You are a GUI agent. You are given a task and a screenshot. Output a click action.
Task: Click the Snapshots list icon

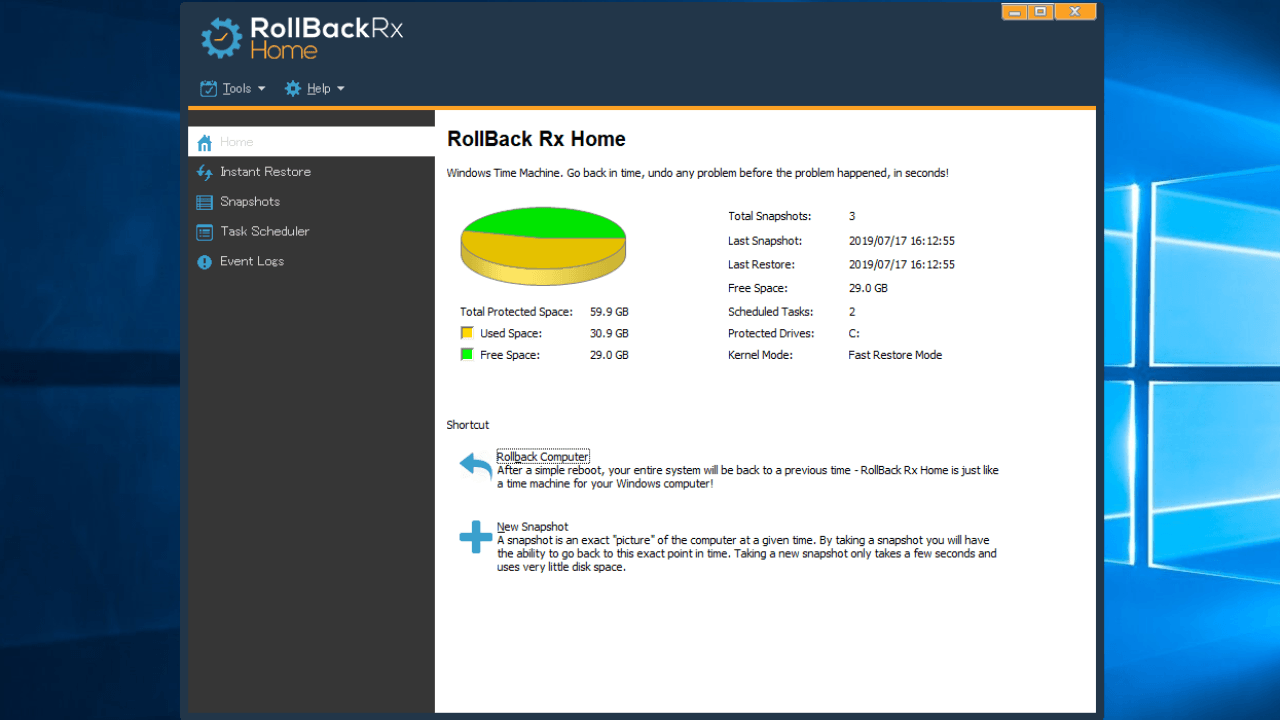tap(204, 202)
